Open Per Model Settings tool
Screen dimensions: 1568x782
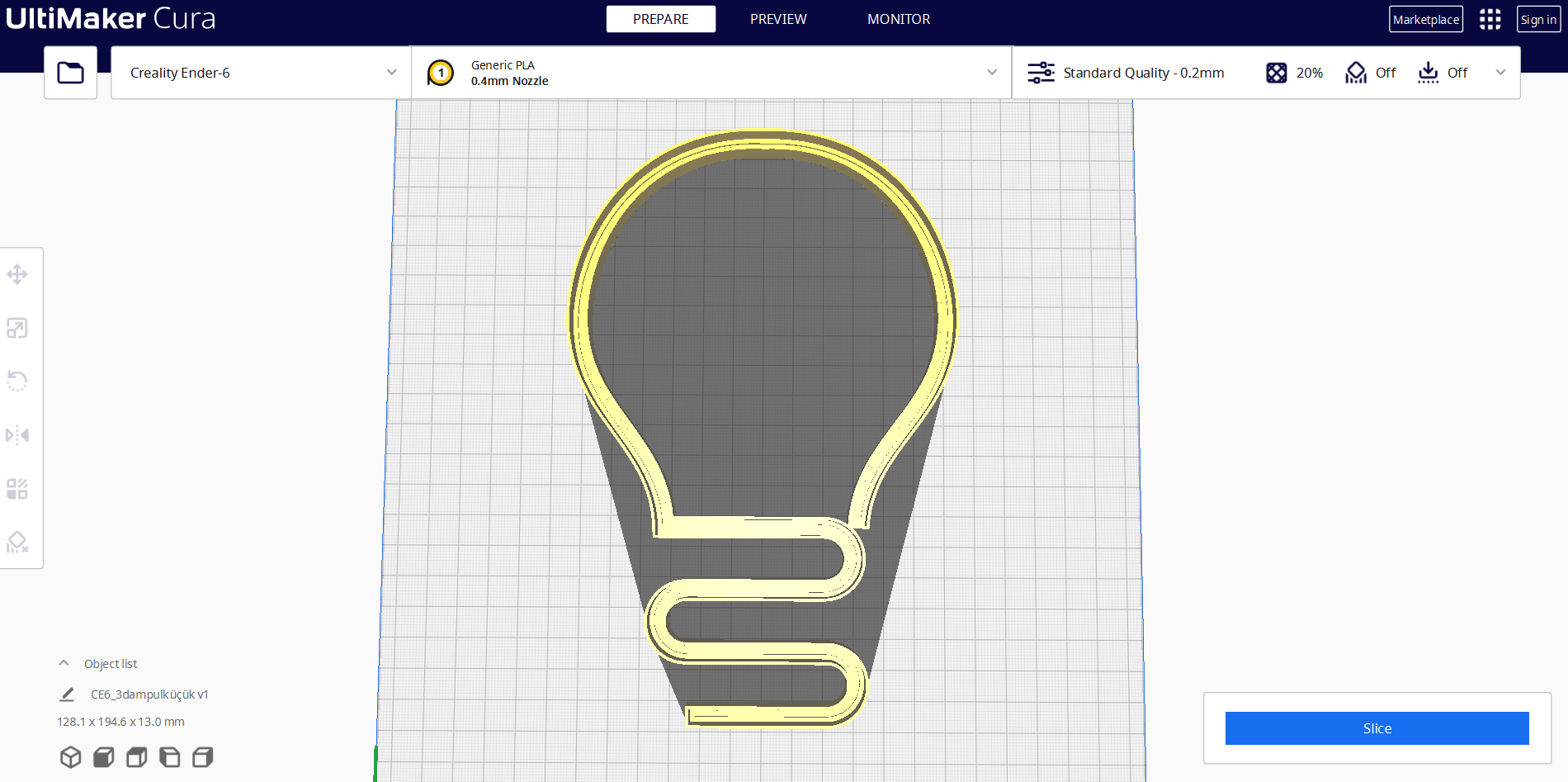[x=17, y=488]
